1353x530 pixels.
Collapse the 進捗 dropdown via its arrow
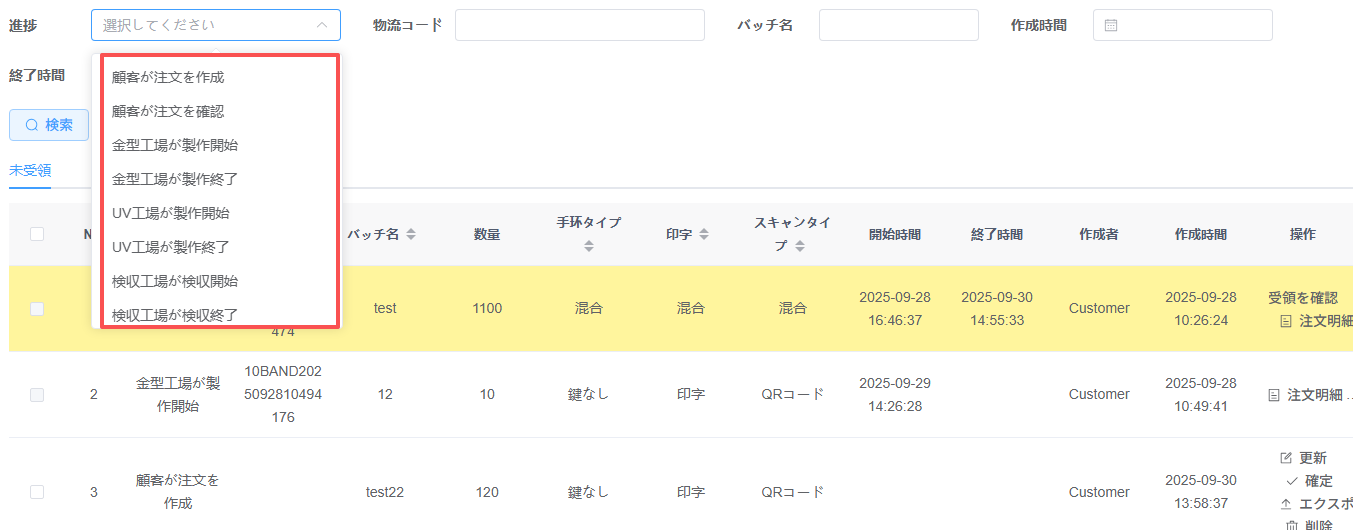tap(321, 25)
